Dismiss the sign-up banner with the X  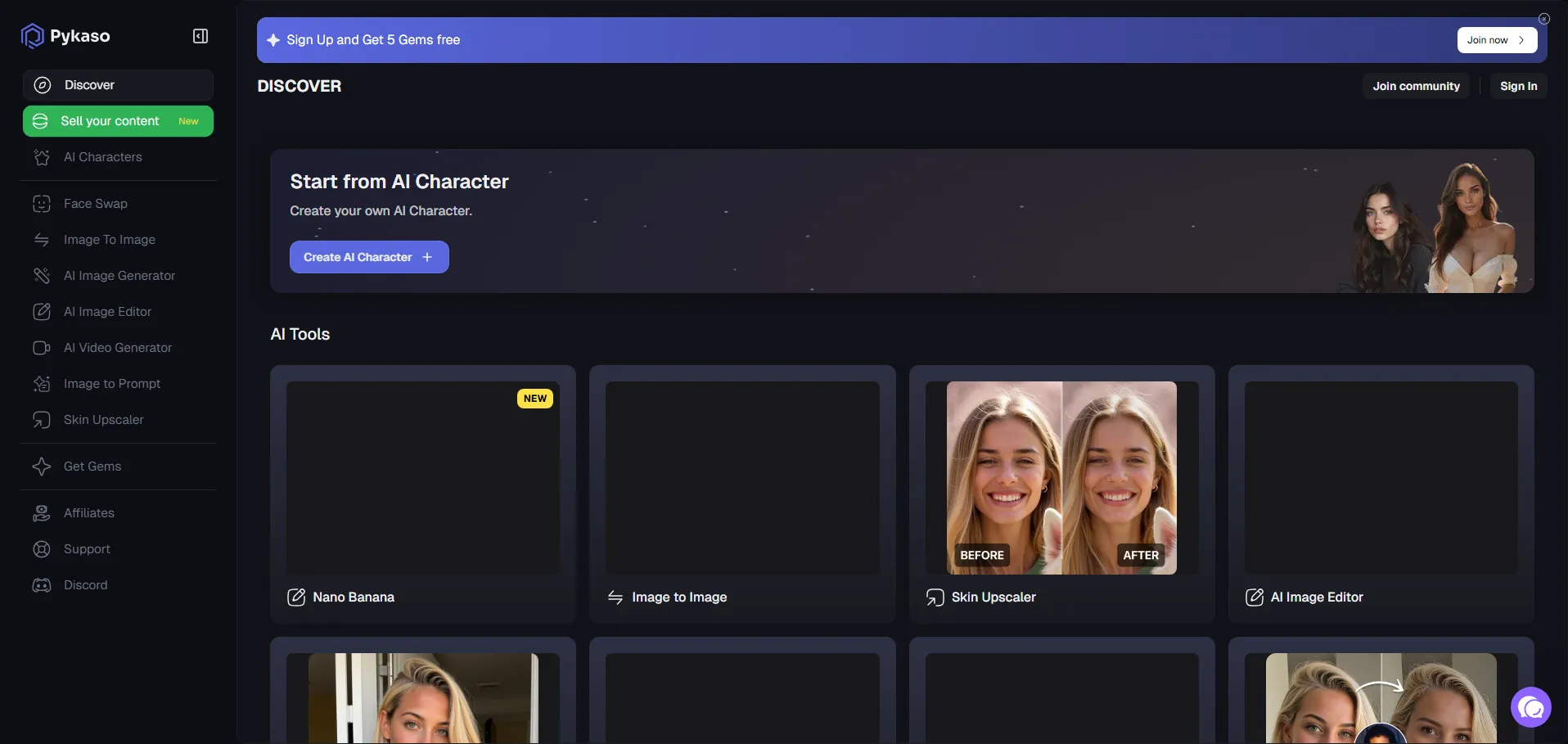(x=1543, y=19)
